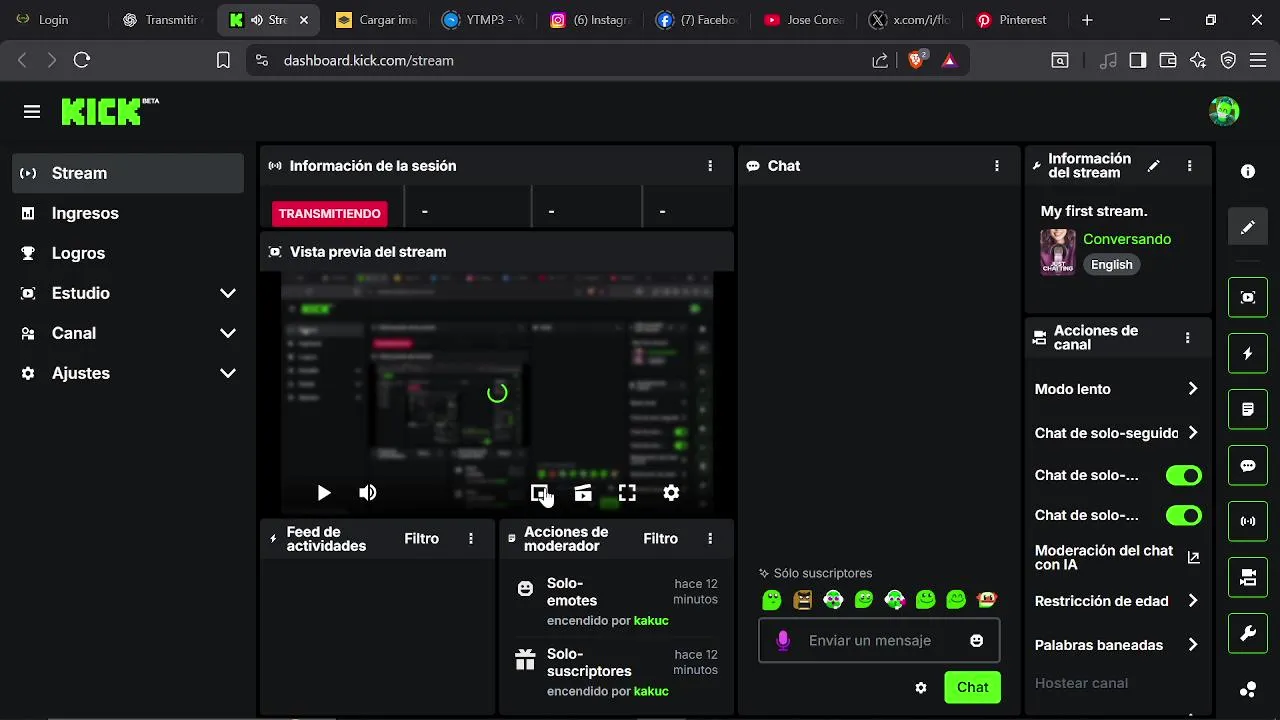Open the Acciones de moderador Filtro
Screen dimensions: 1280x720
(660, 539)
